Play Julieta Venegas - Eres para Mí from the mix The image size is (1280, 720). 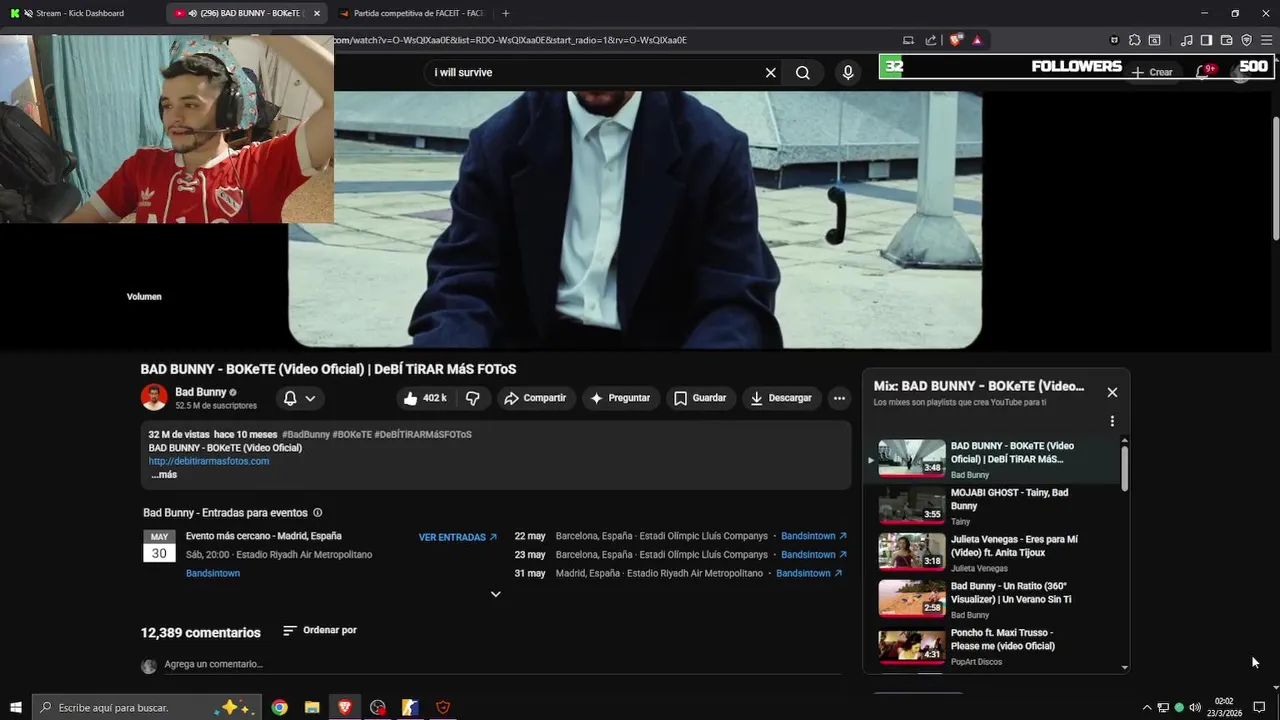(x=994, y=553)
